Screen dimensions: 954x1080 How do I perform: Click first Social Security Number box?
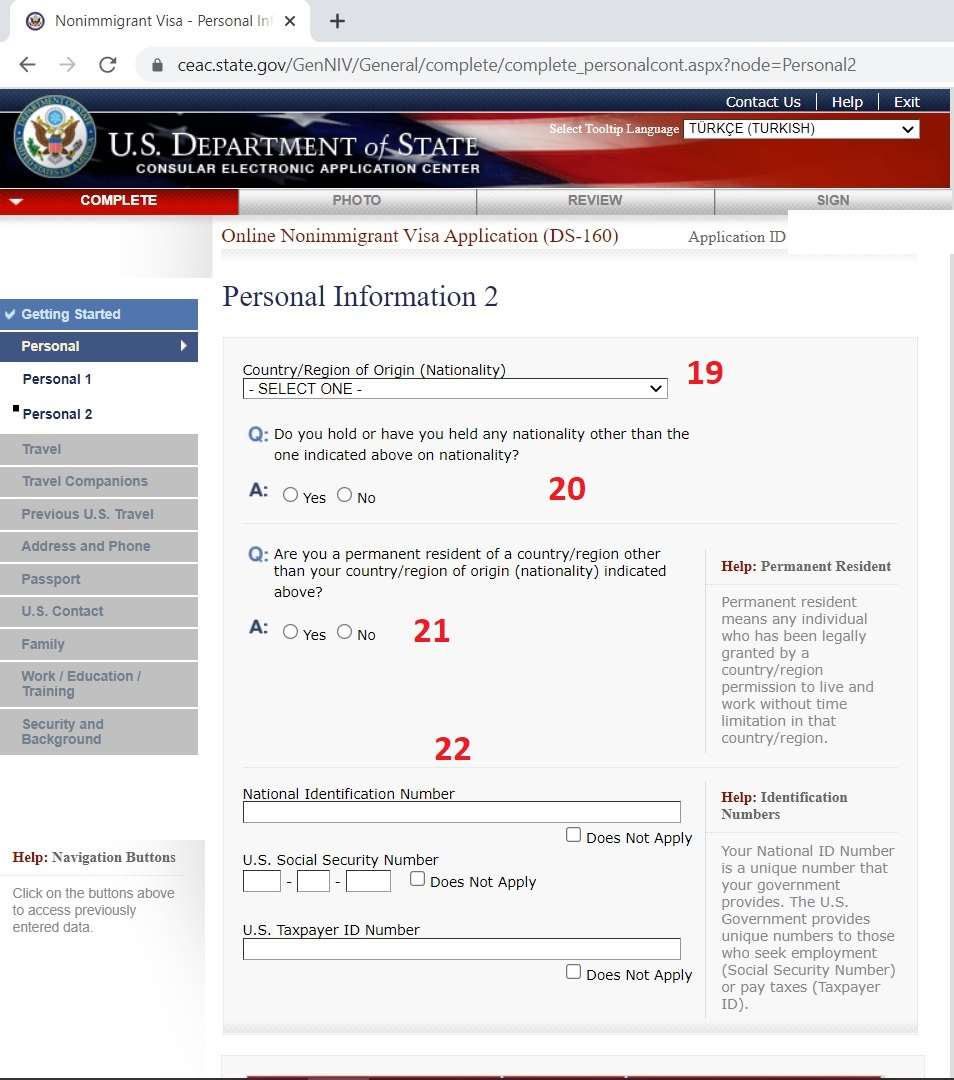tap(262, 881)
